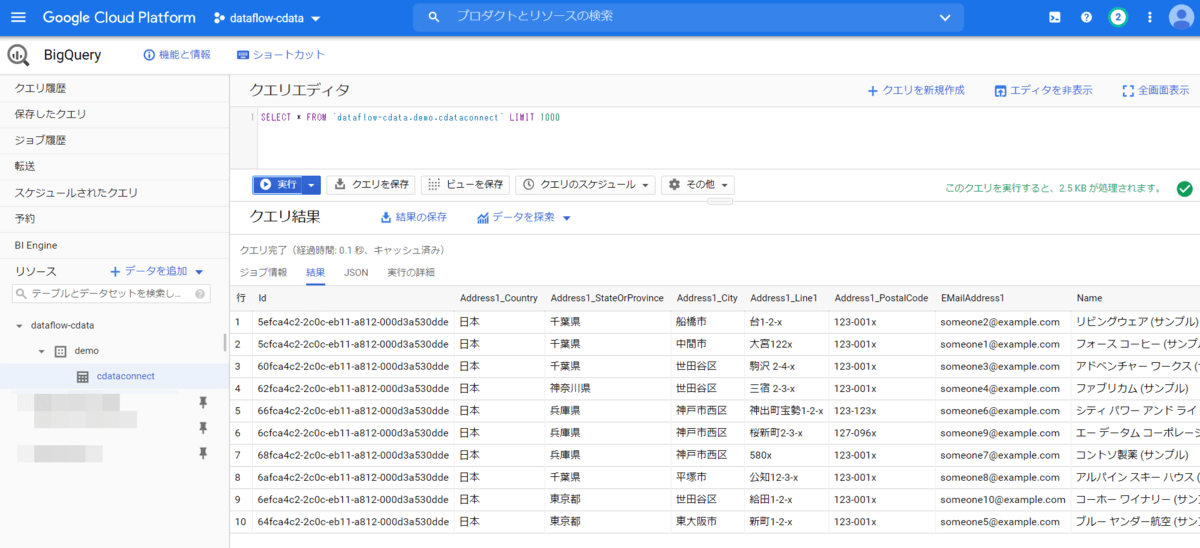Open 予約 in sidebar

(114, 218)
